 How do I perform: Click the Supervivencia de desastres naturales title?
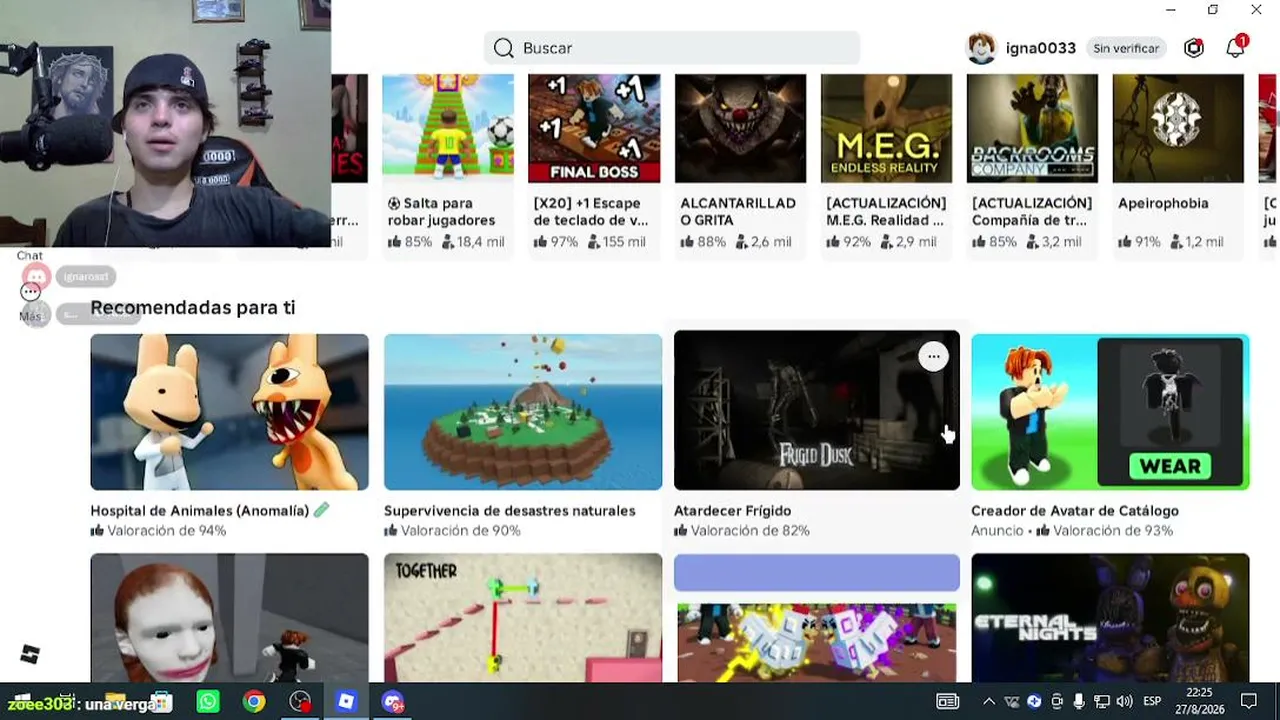coord(510,511)
